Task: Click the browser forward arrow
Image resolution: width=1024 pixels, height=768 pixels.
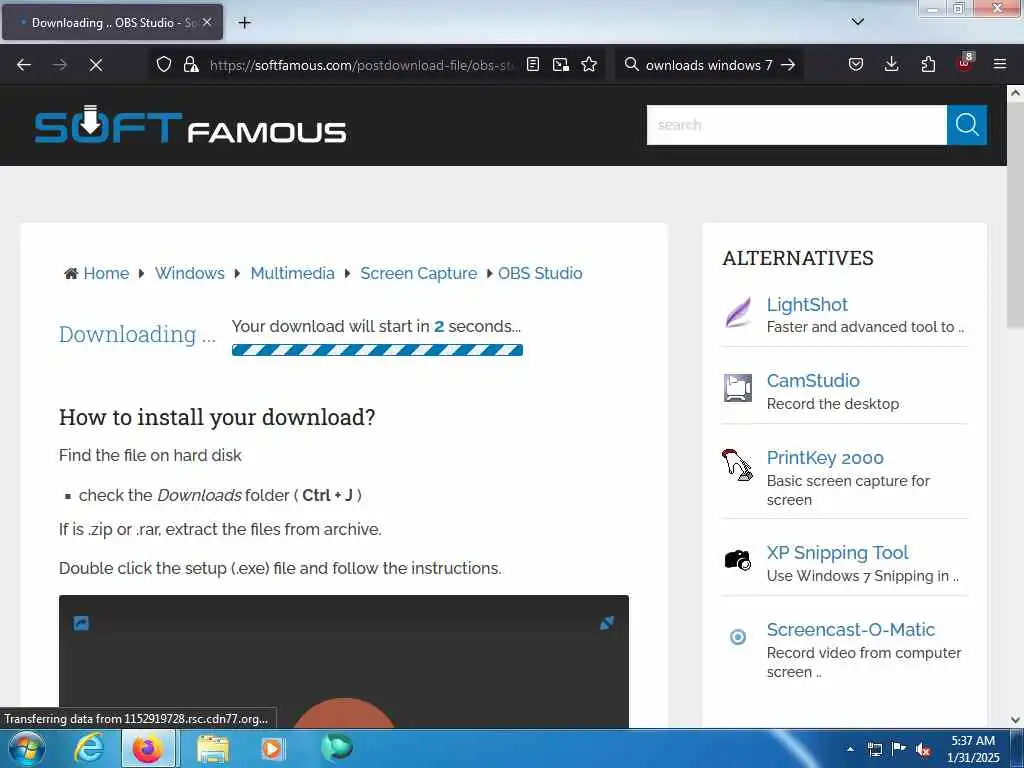Action: 60,65
